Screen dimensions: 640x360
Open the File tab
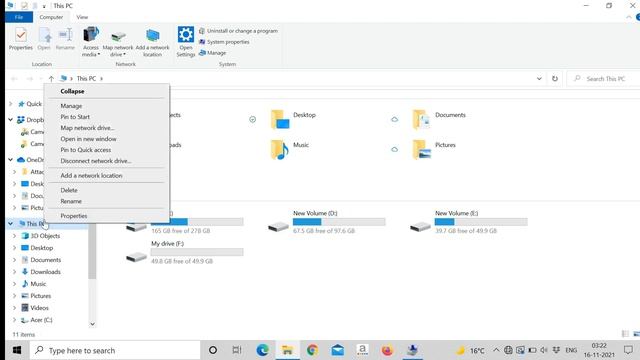point(19,17)
